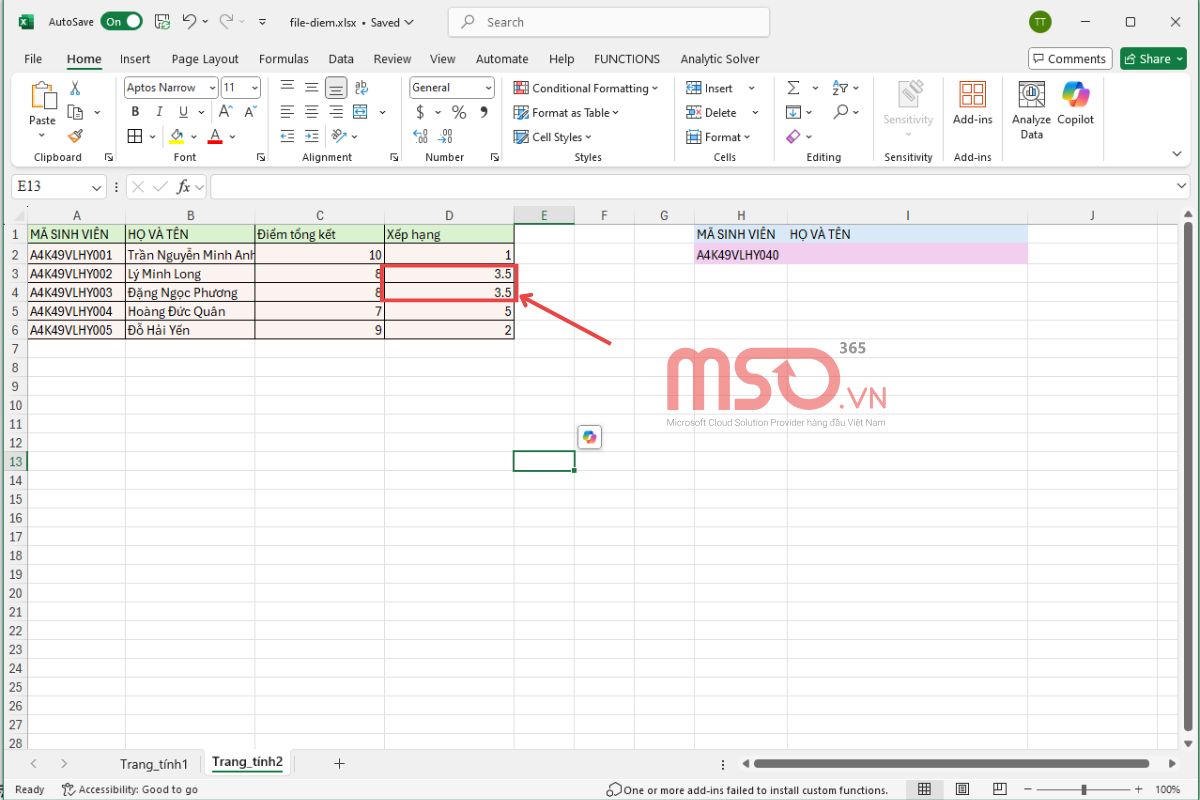
Task: Open the Aptos Narrow font name dropdown
Action: 213,88
